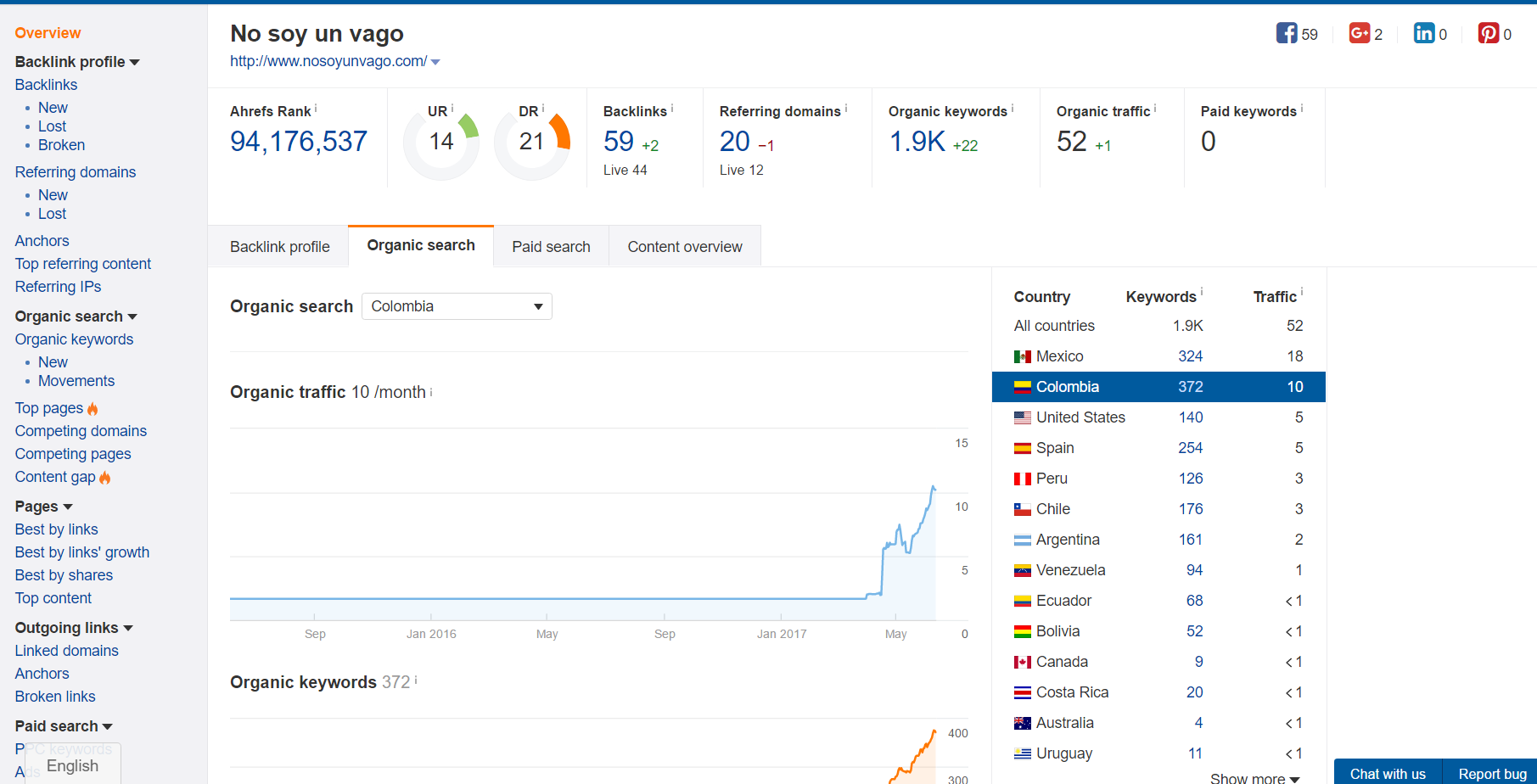Viewport: 1537px width, 784px height.
Task: Click the Chile flag icon
Action: point(1023,509)
